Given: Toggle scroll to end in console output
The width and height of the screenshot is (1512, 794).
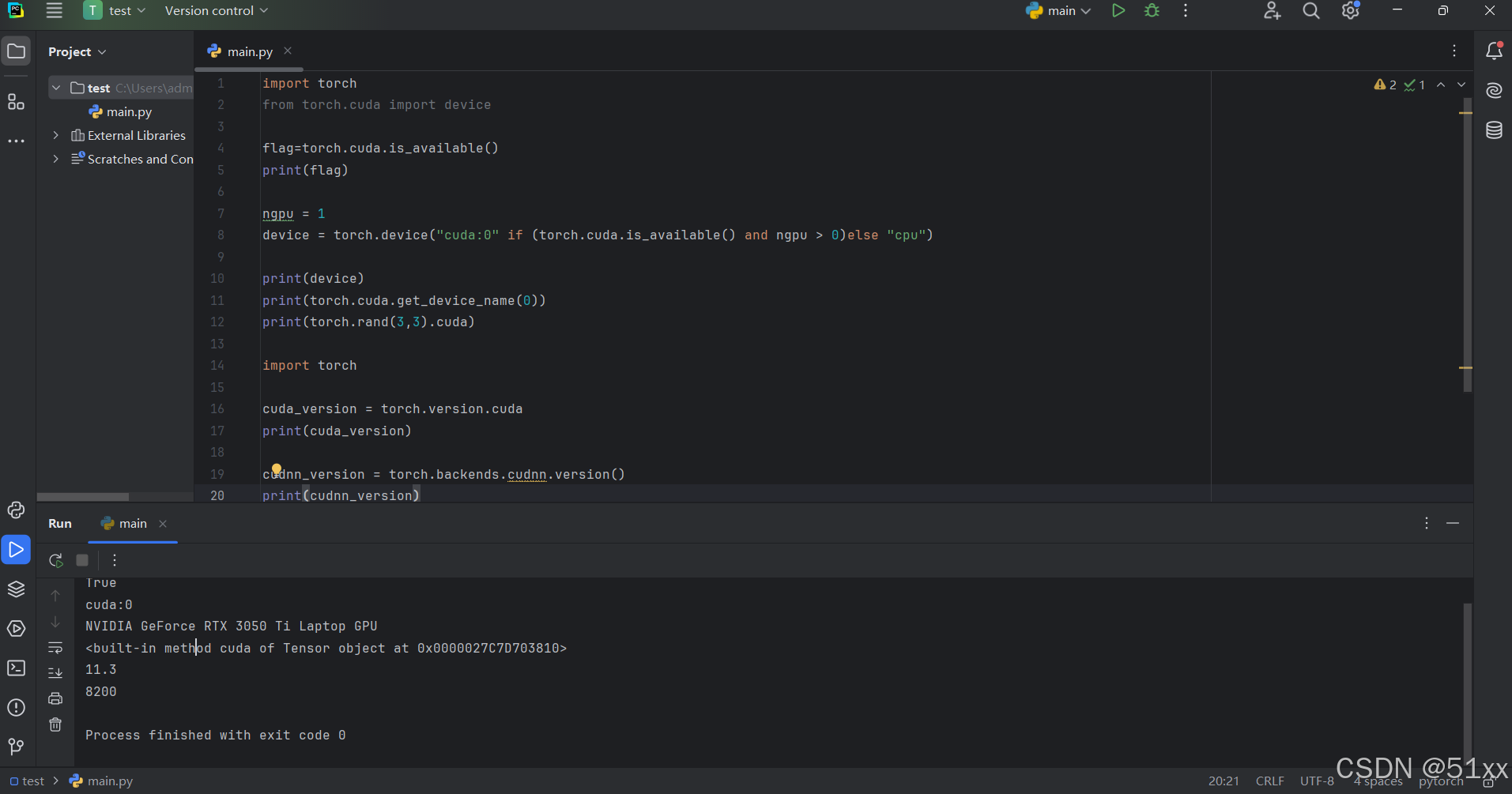Looking at the screenshot, I should (x=55, y=673).
